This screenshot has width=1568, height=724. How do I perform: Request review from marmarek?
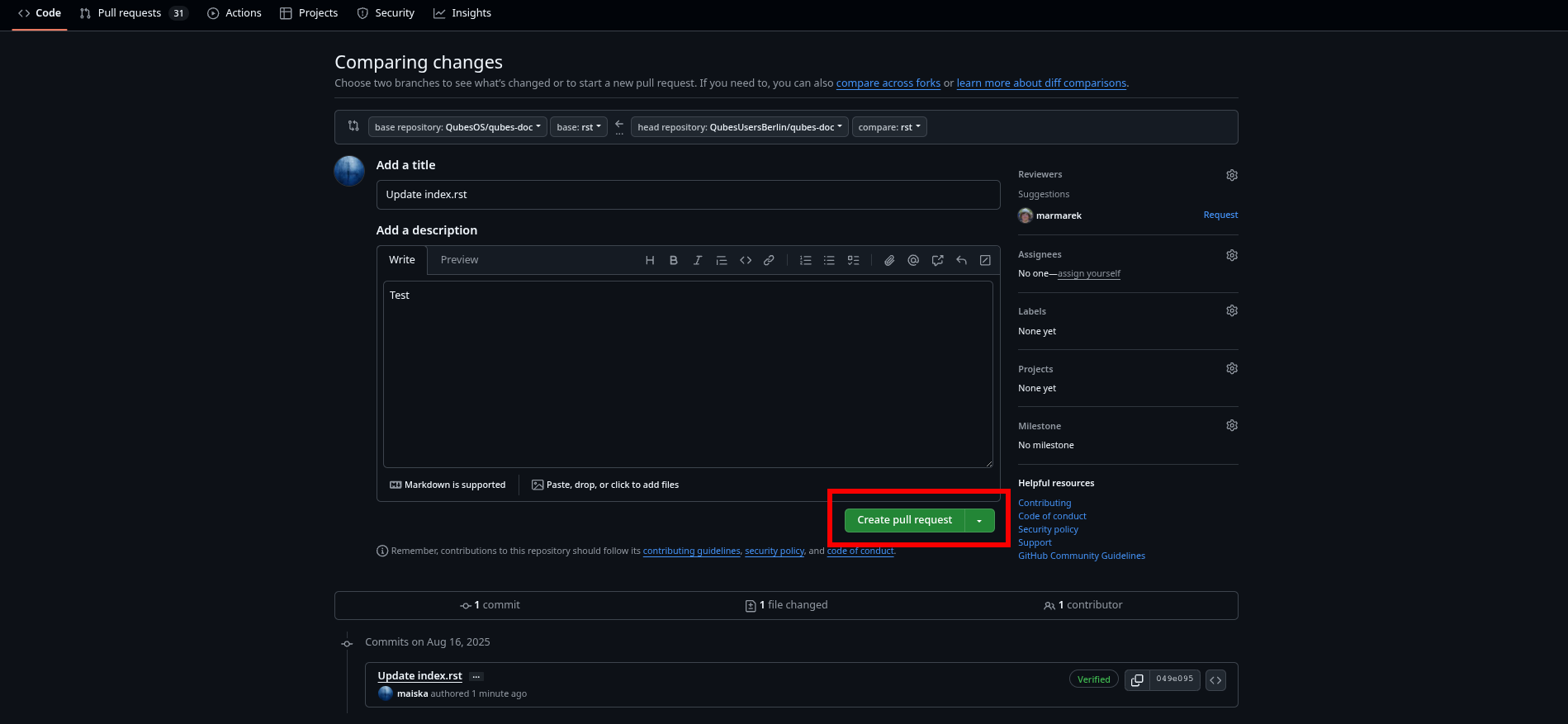[x=1220, y=215]
